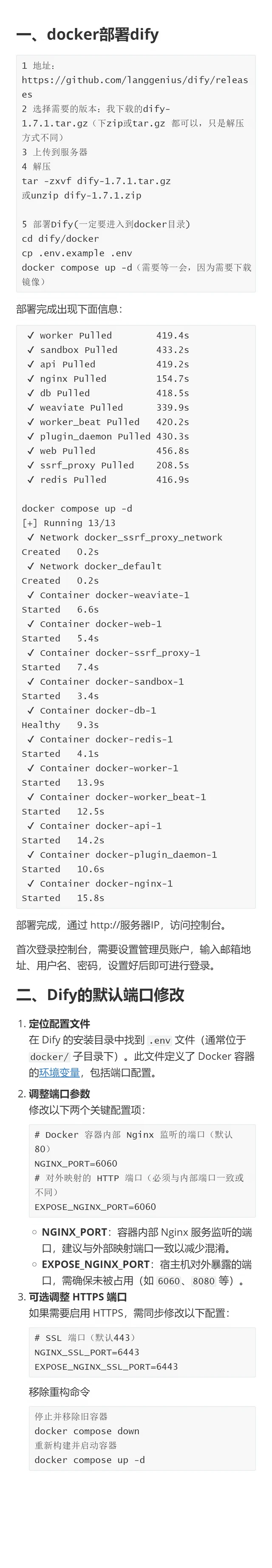Click the NGINX_SSL_PORT=6443 config line

point(87,1352)
